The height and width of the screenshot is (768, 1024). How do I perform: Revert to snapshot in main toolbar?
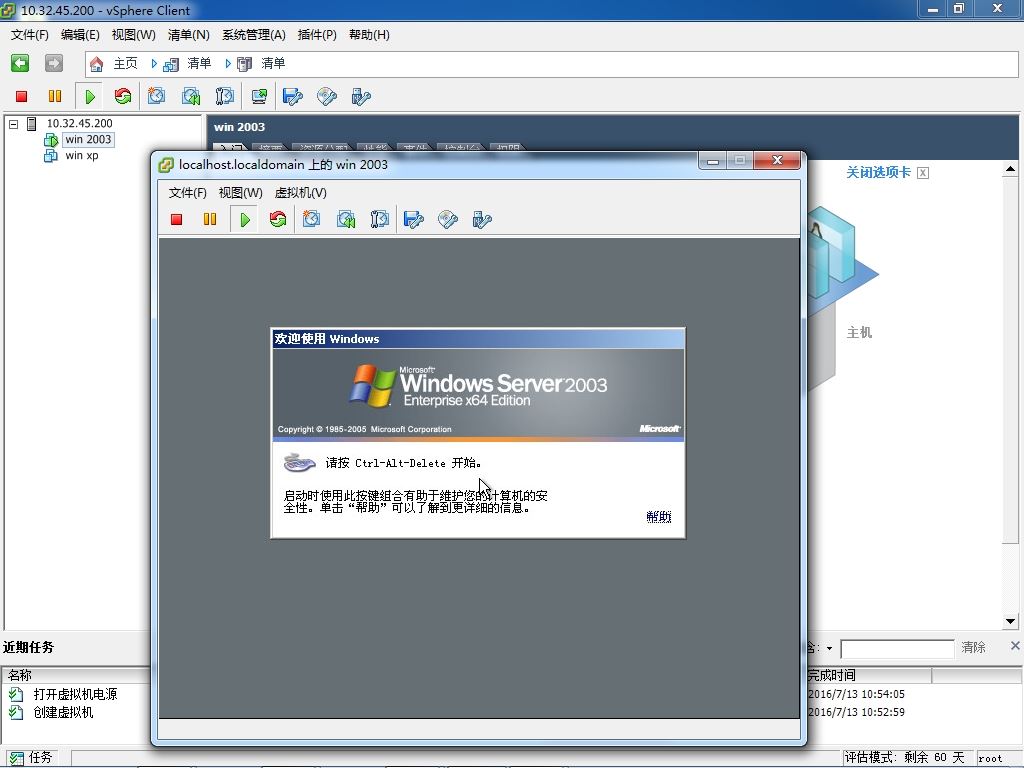point(191,97)
